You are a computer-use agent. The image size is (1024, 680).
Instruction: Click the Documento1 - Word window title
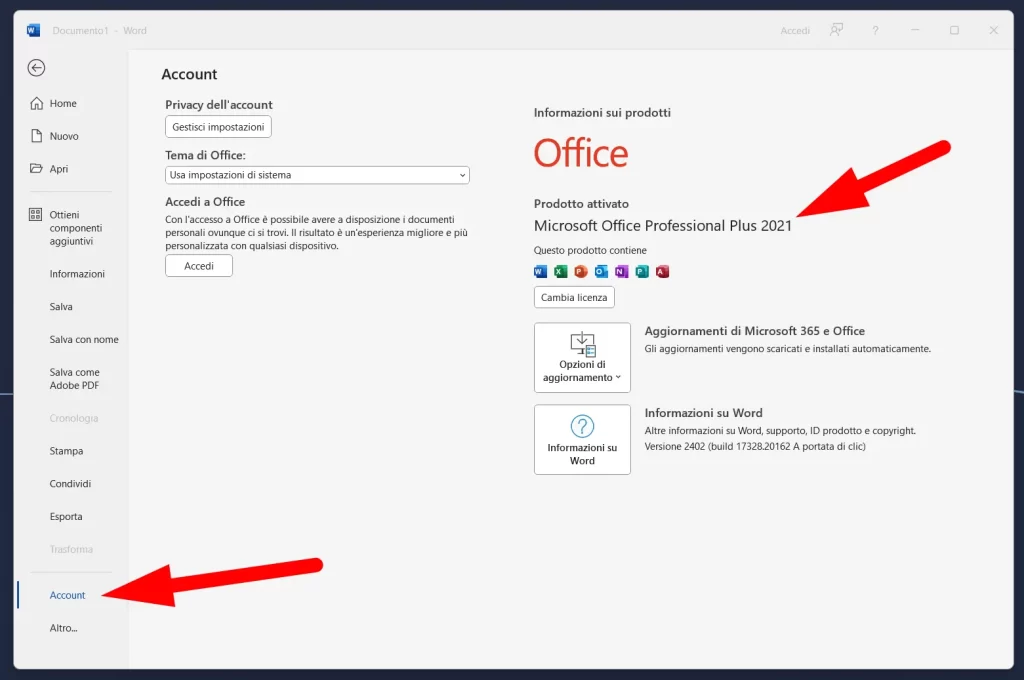[x=99, y=31]
